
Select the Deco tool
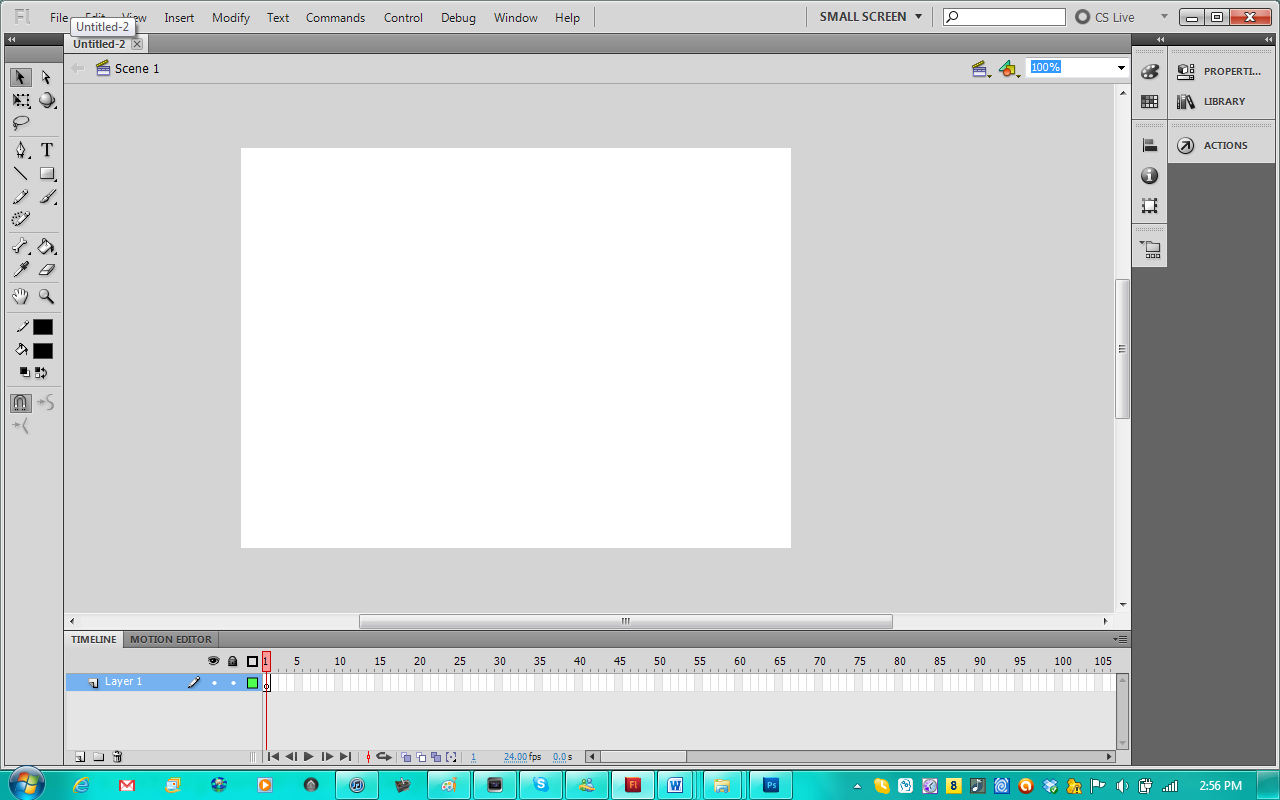click(20, 219)
